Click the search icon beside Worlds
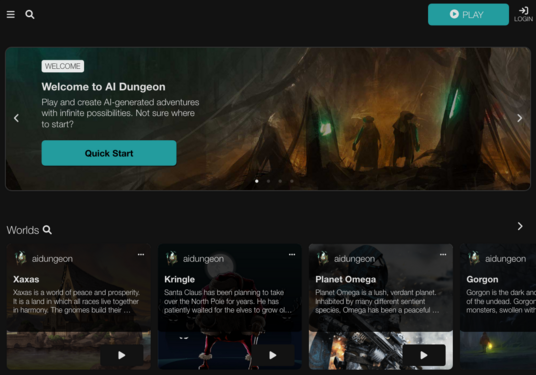Viewport: 536px width, 375px height. tap(47, 230)
